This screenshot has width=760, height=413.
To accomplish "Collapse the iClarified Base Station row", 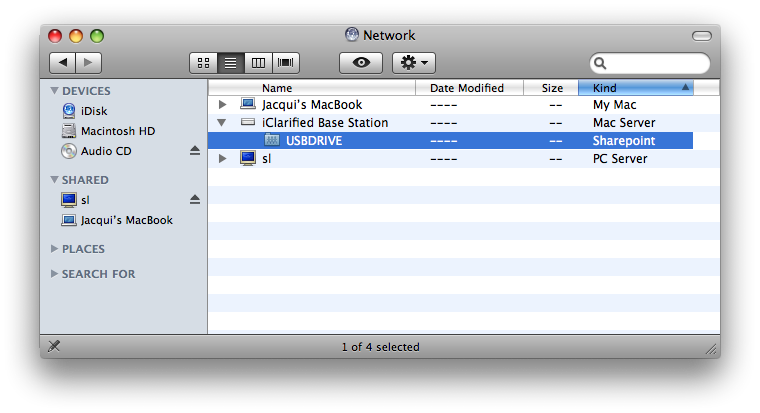I will (x=223, y=123).
